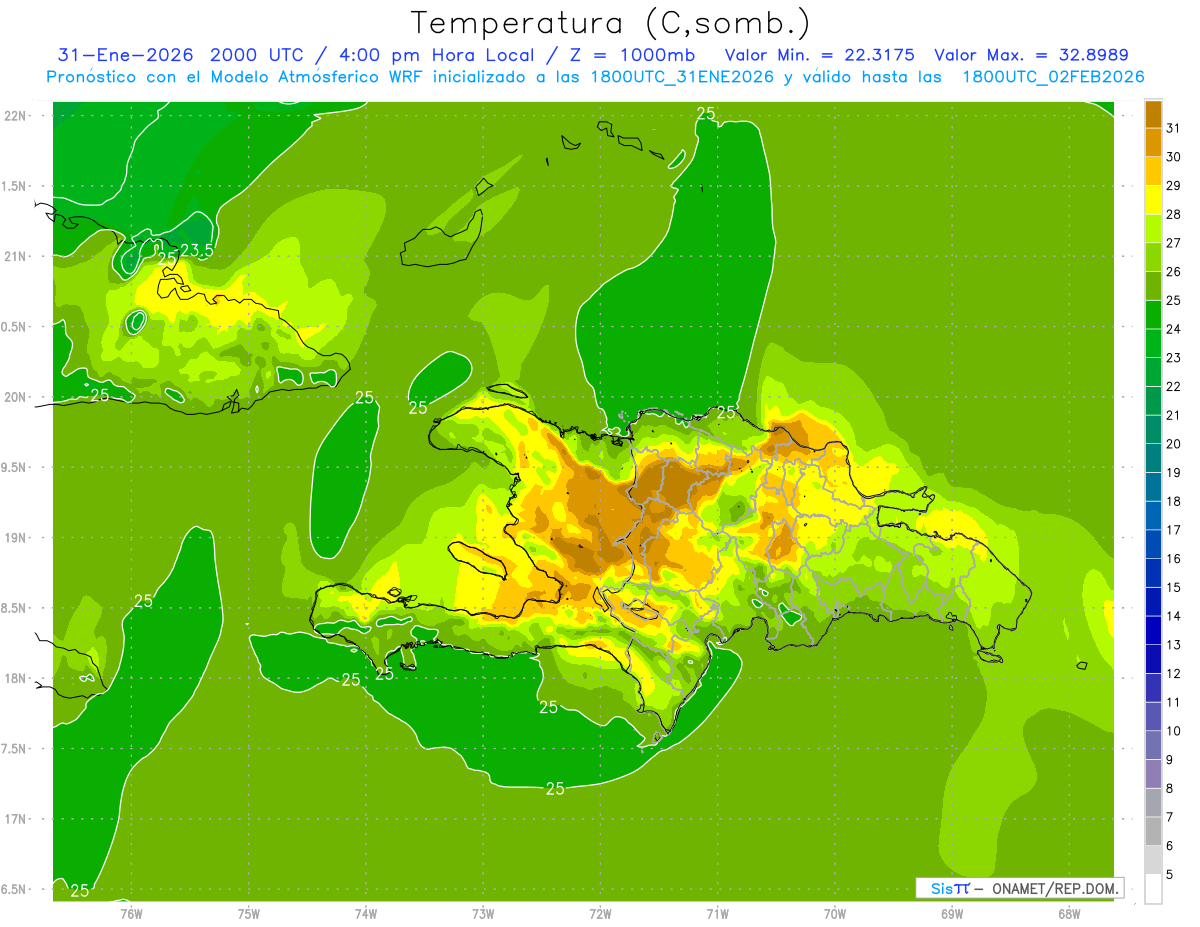Image resolution: width=1200 pixels, height=927 pixels.
Task: Click the '19N' latitude axis label
Action: coord(15,537)
